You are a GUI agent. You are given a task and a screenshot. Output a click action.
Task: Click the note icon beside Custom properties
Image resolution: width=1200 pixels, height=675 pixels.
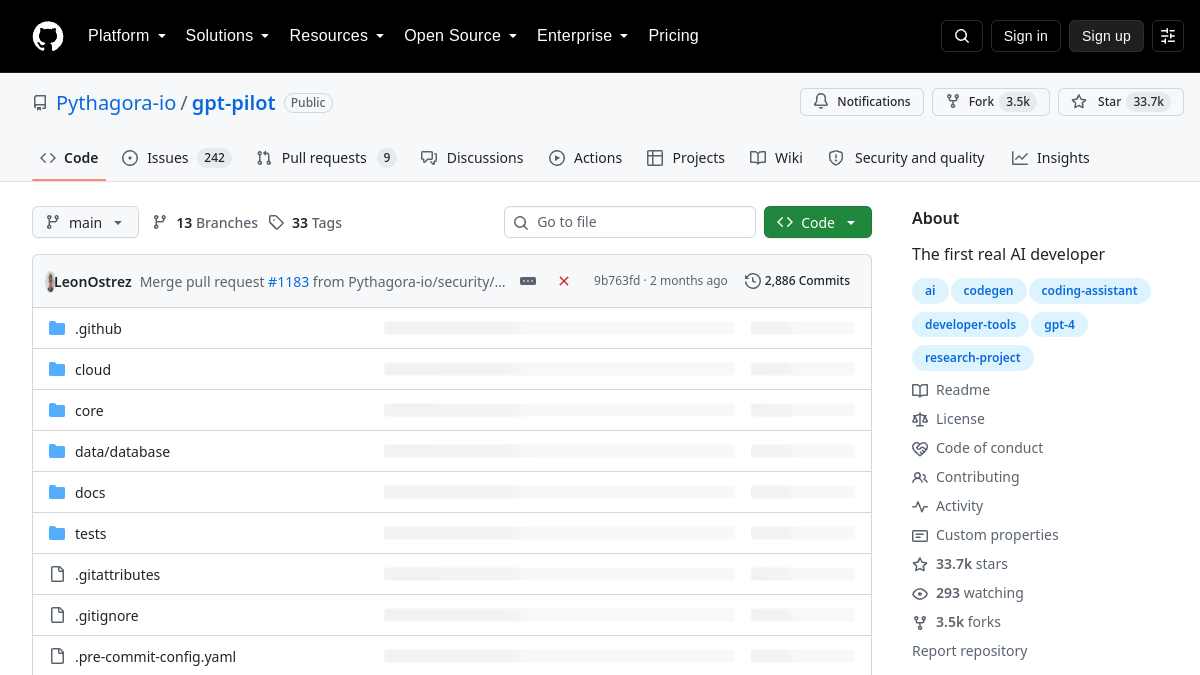920,535
